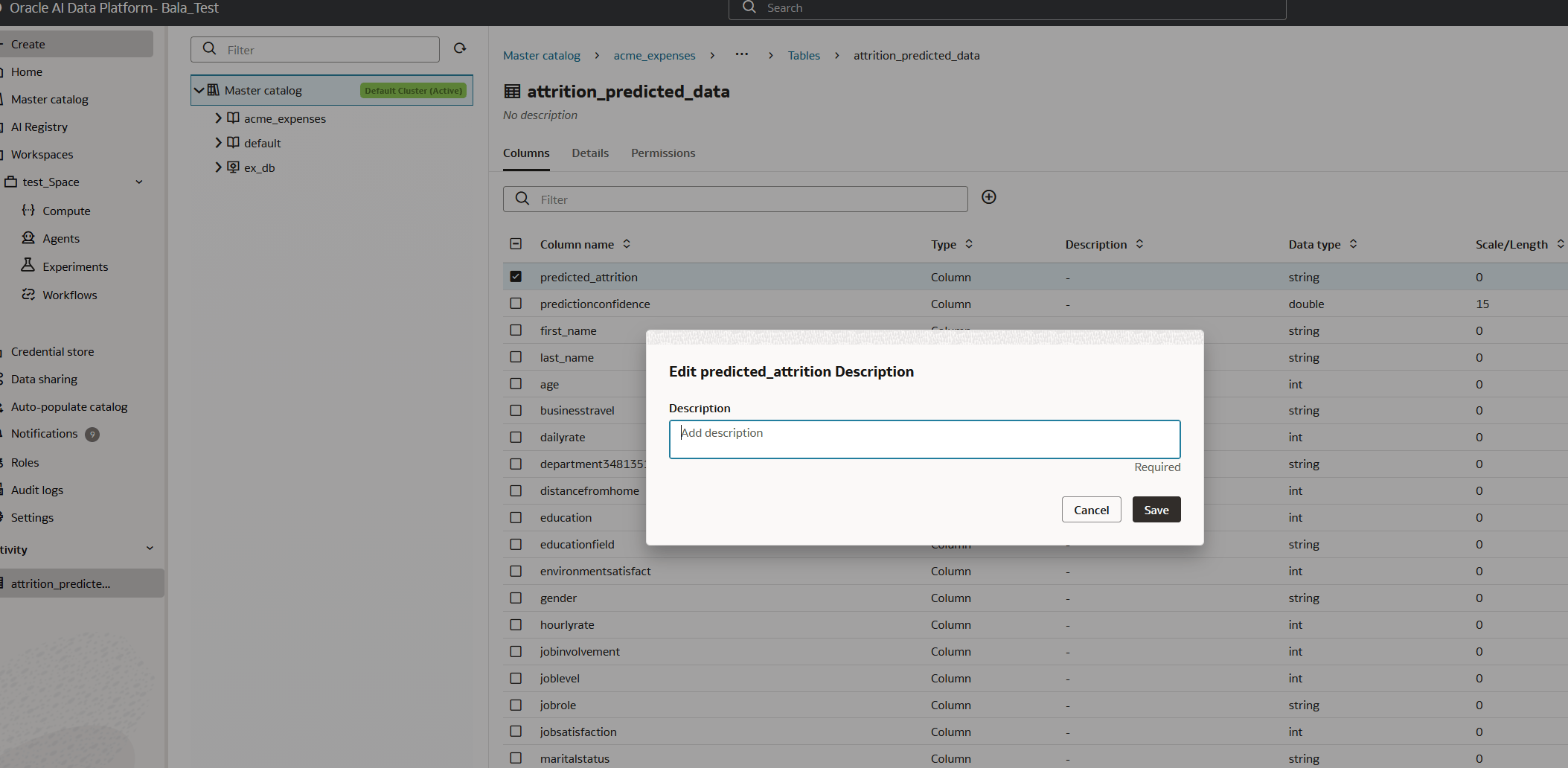This screenshot has width=1568, height=768.
Task: Sort by Scale/Length arrows icon
Action: (1561, 244)
